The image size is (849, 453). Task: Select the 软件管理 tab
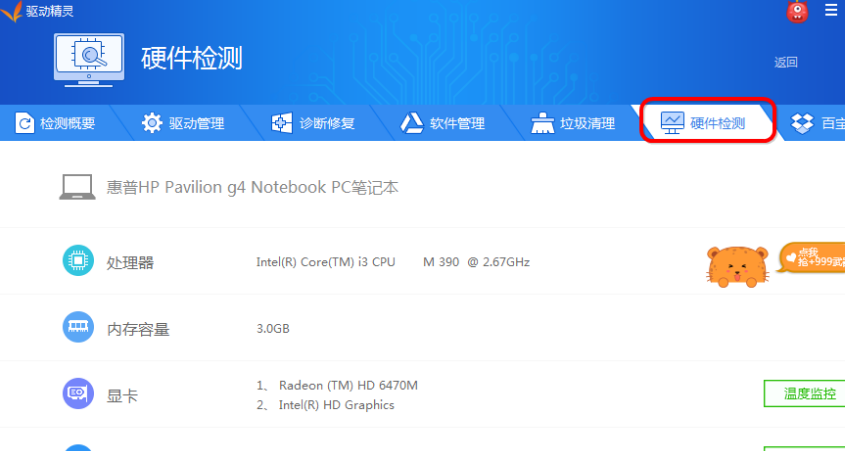pyautogui.click(x=443, y=124)
